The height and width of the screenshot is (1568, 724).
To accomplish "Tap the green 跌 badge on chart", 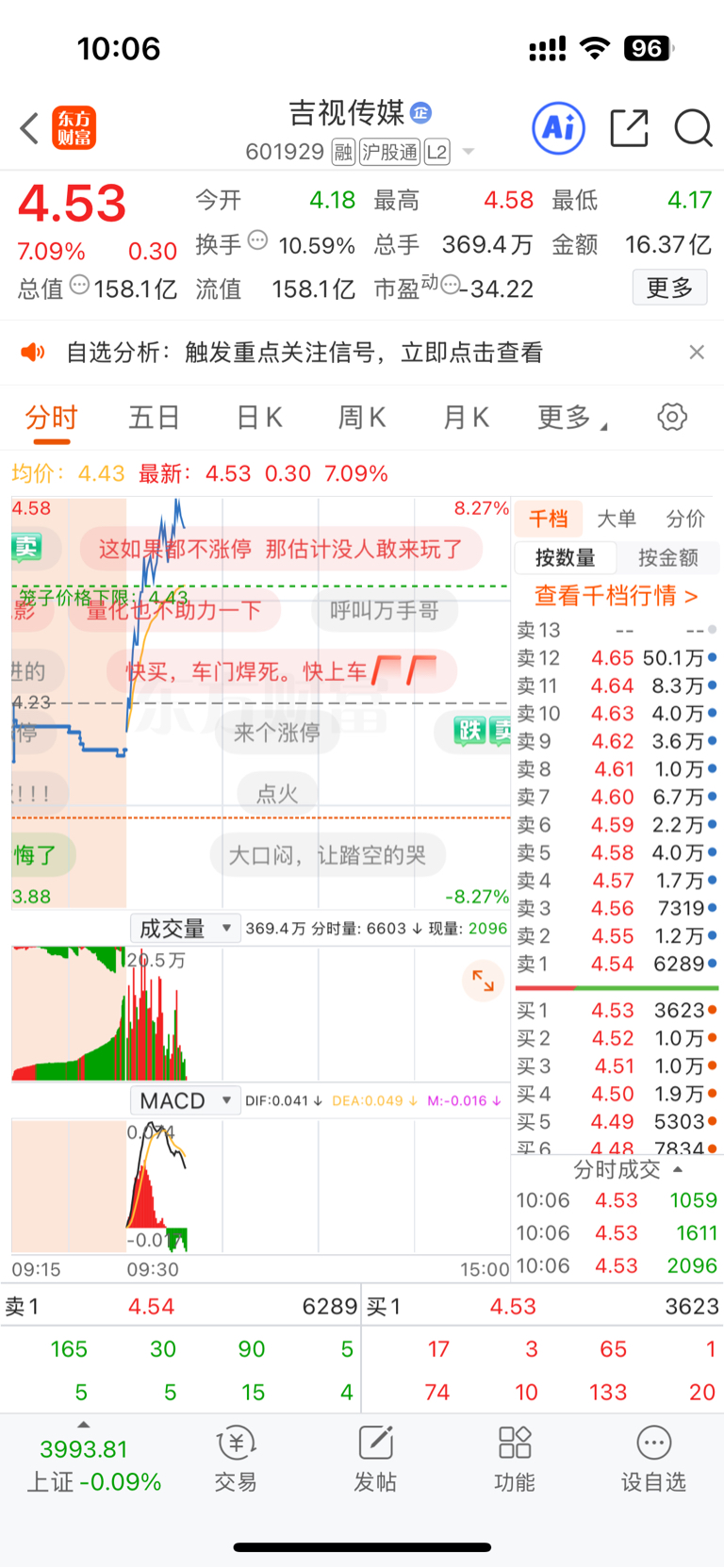I will click(469, 731).
